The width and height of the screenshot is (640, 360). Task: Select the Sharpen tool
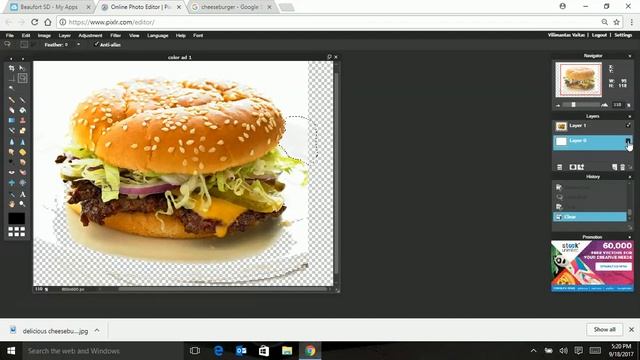pos(22,142)
